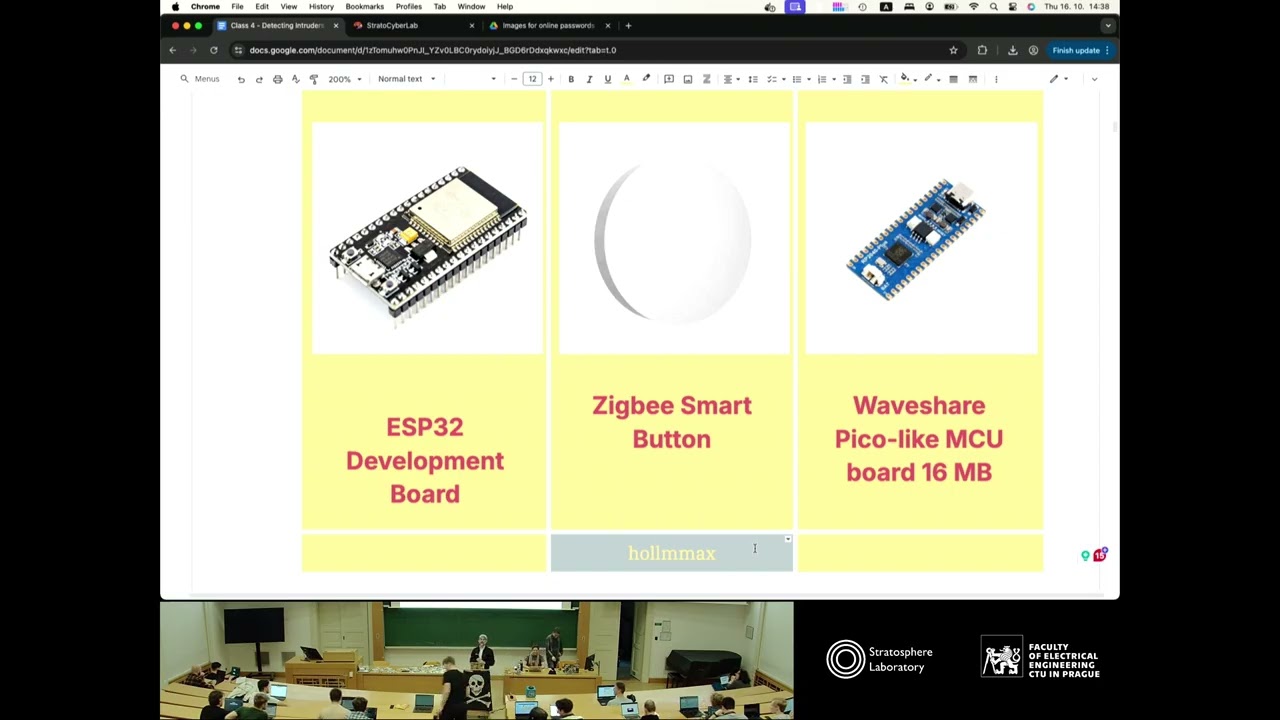Click the address bar URL
This screenshot has height=720, width=1280.
pos(433,50)
